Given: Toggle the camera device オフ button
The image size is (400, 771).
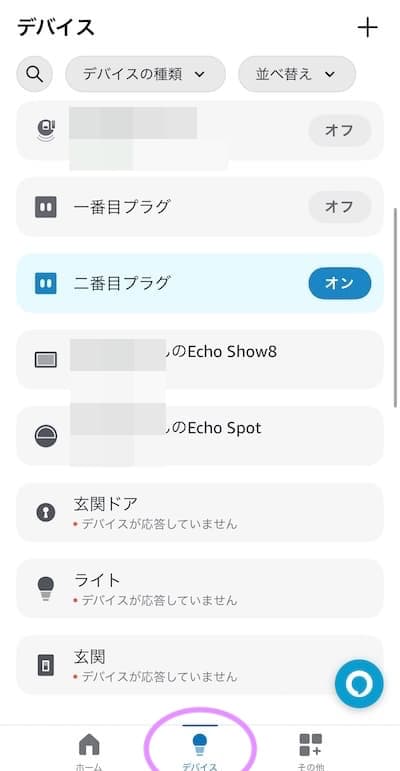Looking at the screenshot, I should 339,130.
